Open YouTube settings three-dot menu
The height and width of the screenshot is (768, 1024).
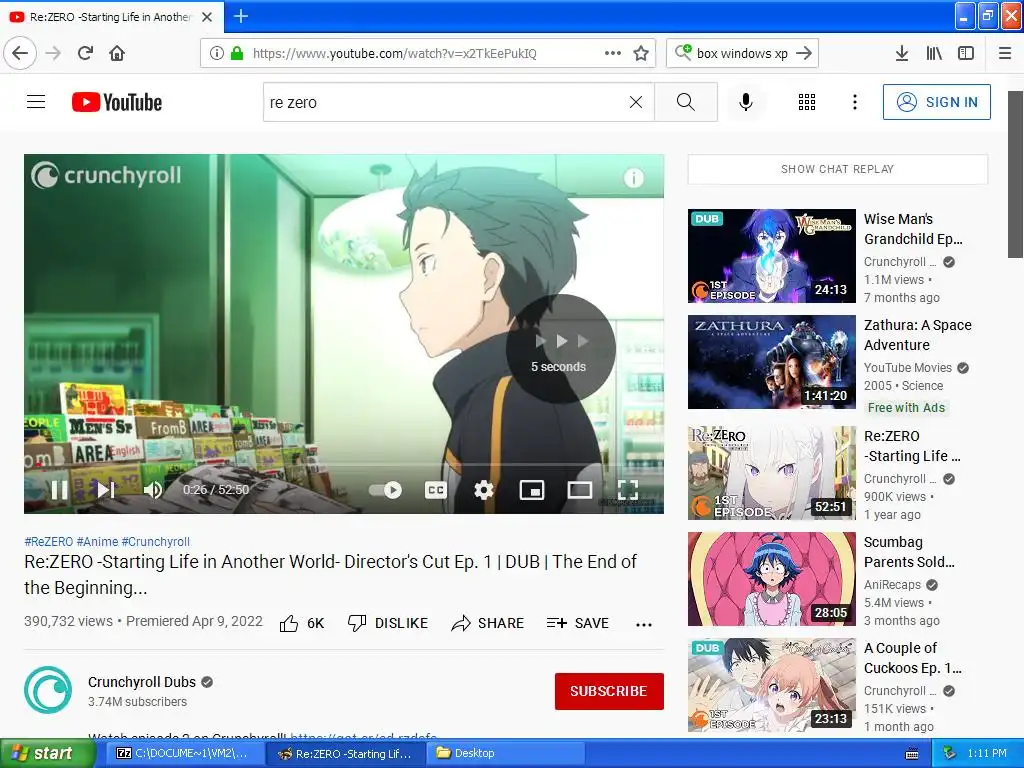pyautogui.click(x=855, y=102)
